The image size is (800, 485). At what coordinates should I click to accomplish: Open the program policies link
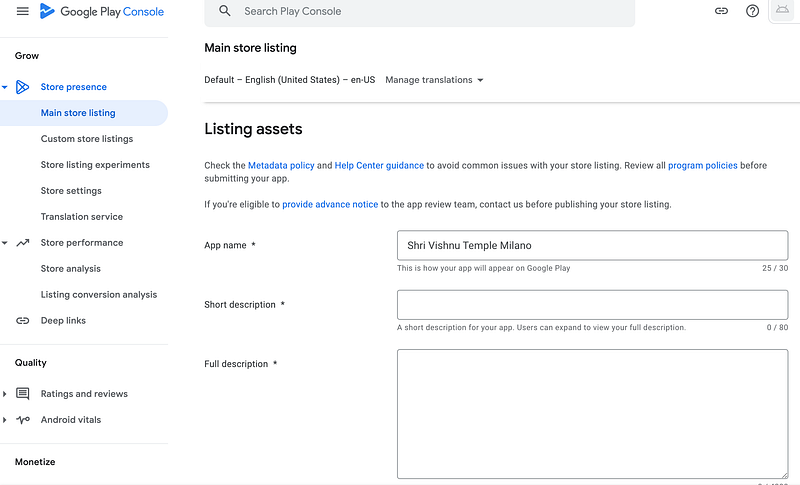pyautogui.click(x=703, y=165)
